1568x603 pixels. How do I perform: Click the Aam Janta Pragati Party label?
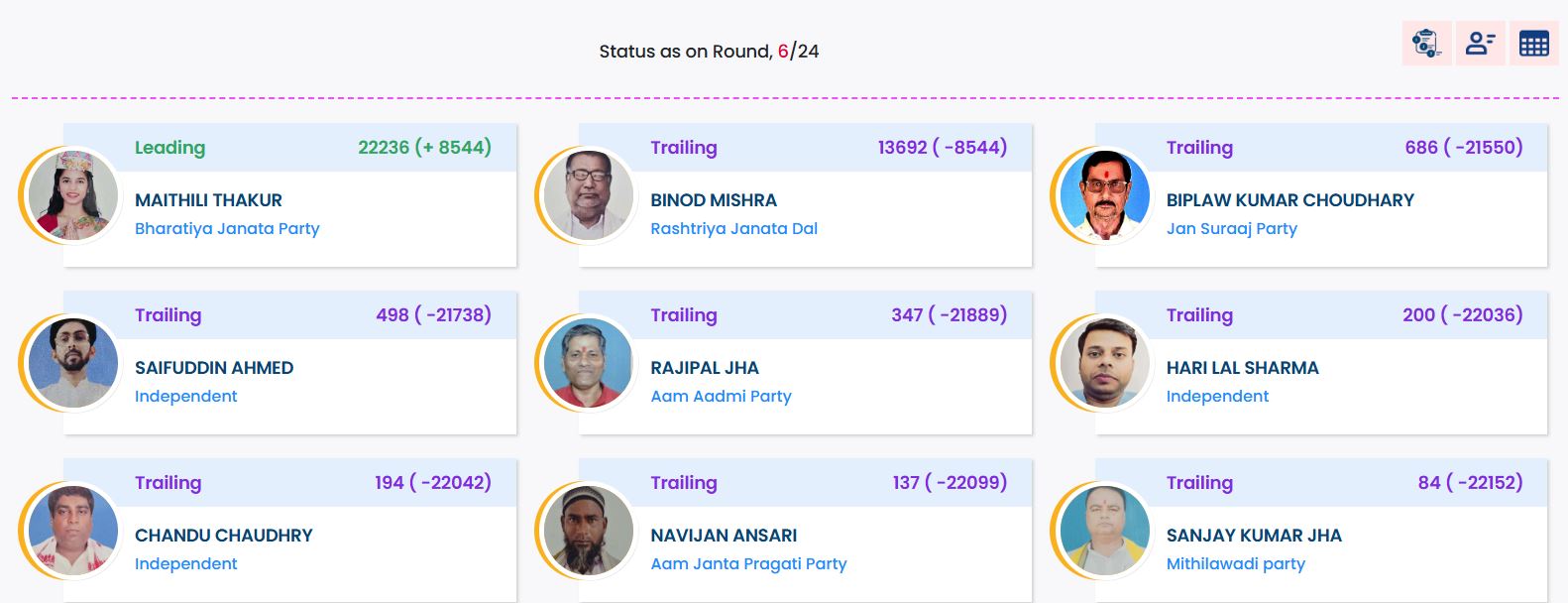[748, 564]
